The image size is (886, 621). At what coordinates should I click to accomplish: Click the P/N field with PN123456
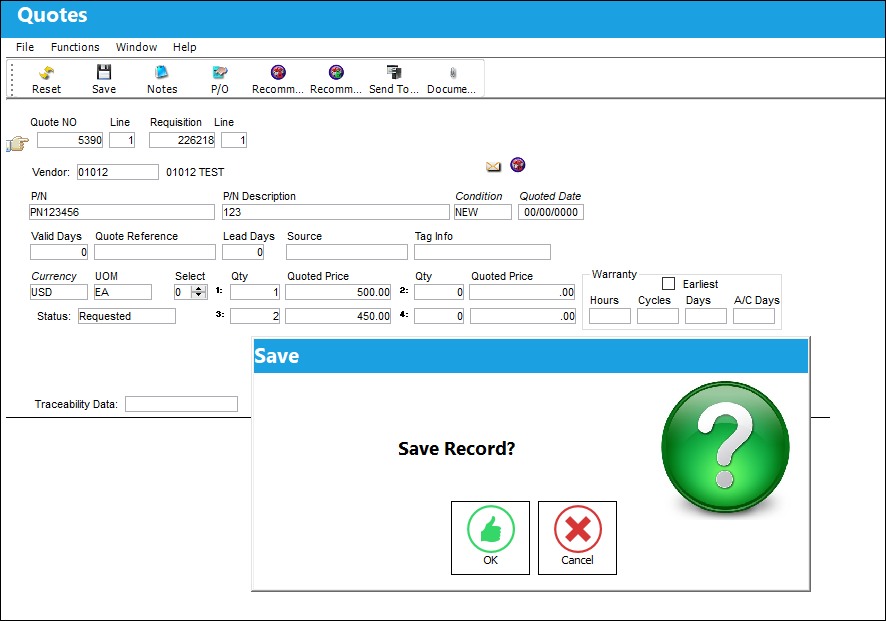[122, 212]
